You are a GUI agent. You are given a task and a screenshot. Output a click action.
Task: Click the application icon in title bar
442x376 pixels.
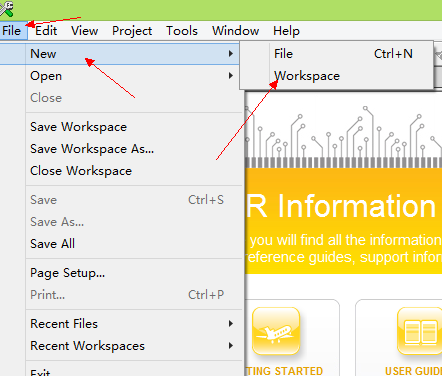tap(7, 9)
